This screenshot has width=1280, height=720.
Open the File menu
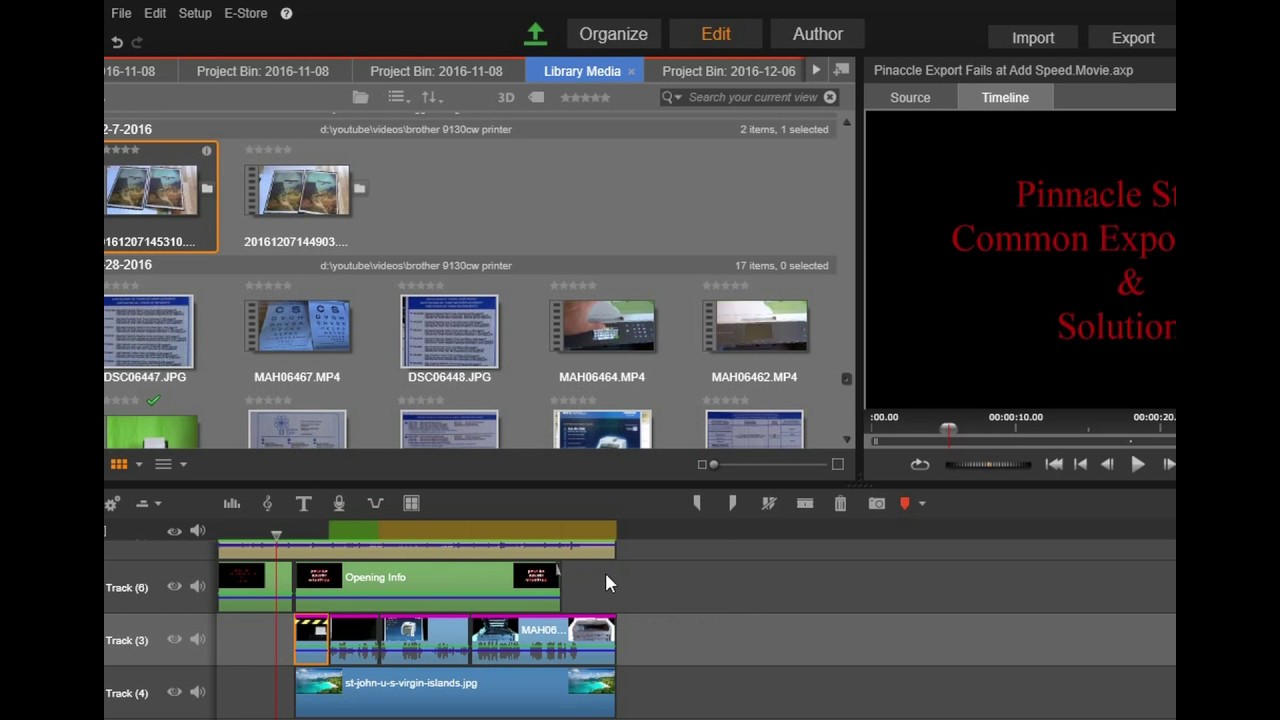click(121, 13)
